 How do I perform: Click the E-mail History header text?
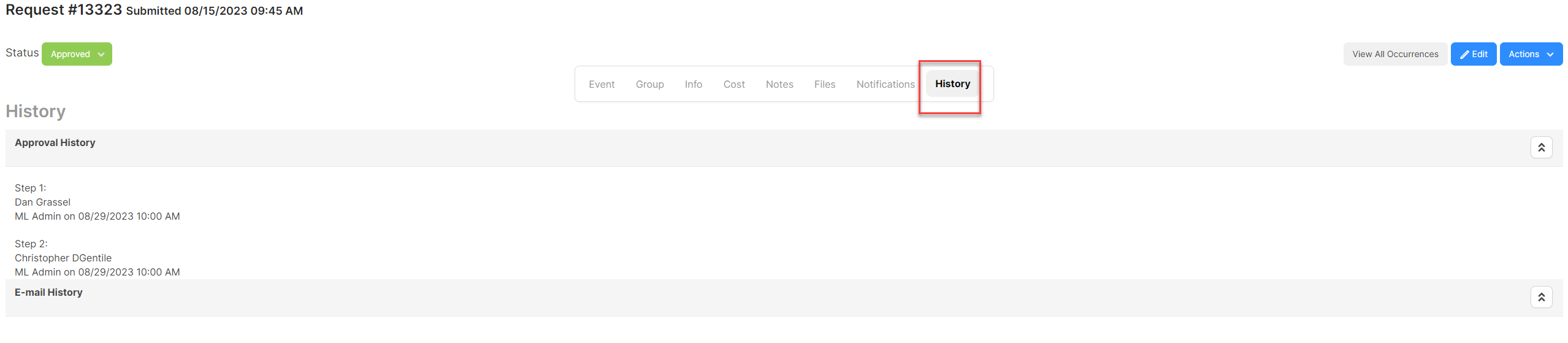point(48,292)
